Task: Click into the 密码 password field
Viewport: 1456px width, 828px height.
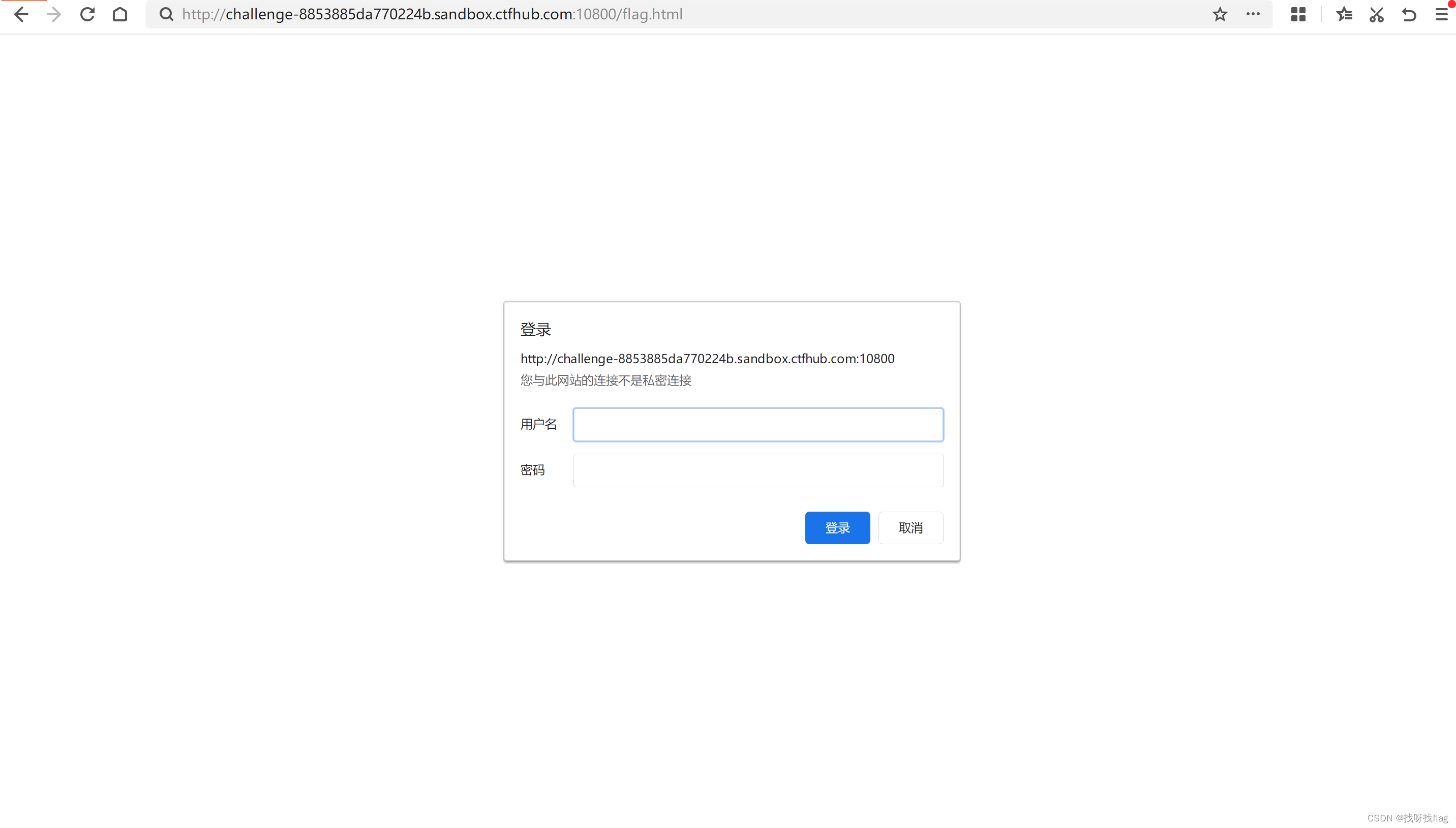Action: pyautogui.click(x=757, y=470)
